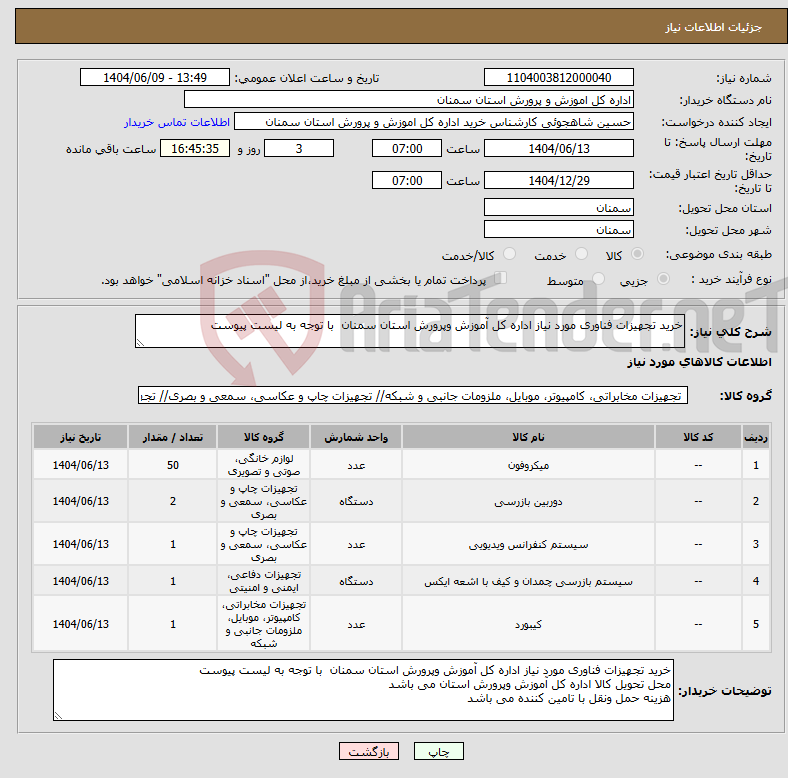Image resolution: width=788 pixels, height=778 pixels.
Task: Click the شرح کلی نیاز text area
Action: click(410, 331)
